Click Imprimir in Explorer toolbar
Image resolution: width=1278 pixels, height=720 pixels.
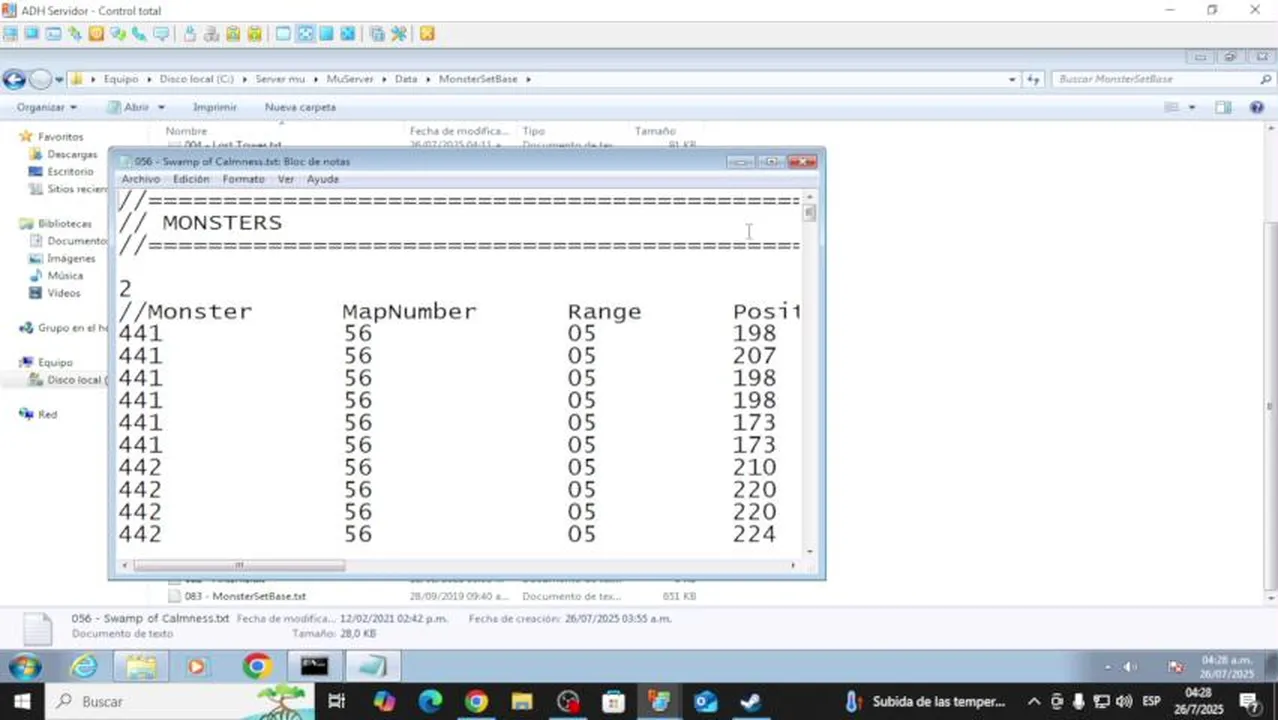coord(215,107)
